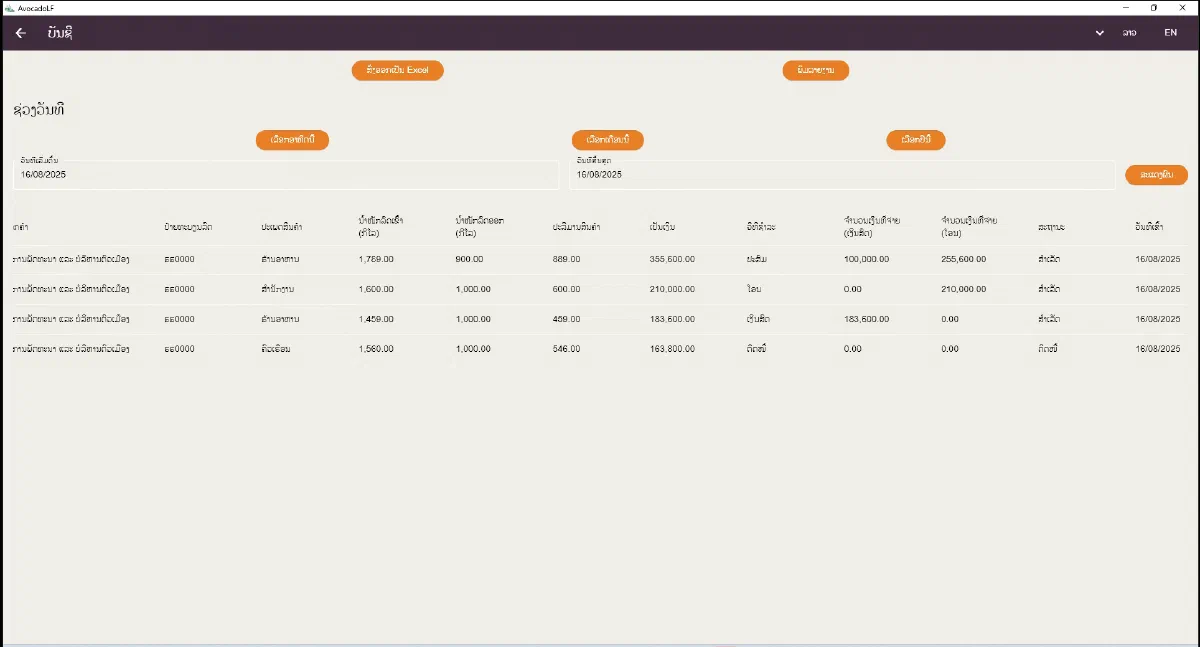Click the orange button beside end date
The height and width of the screenshot is (647, 1200).
(1156, 174)
